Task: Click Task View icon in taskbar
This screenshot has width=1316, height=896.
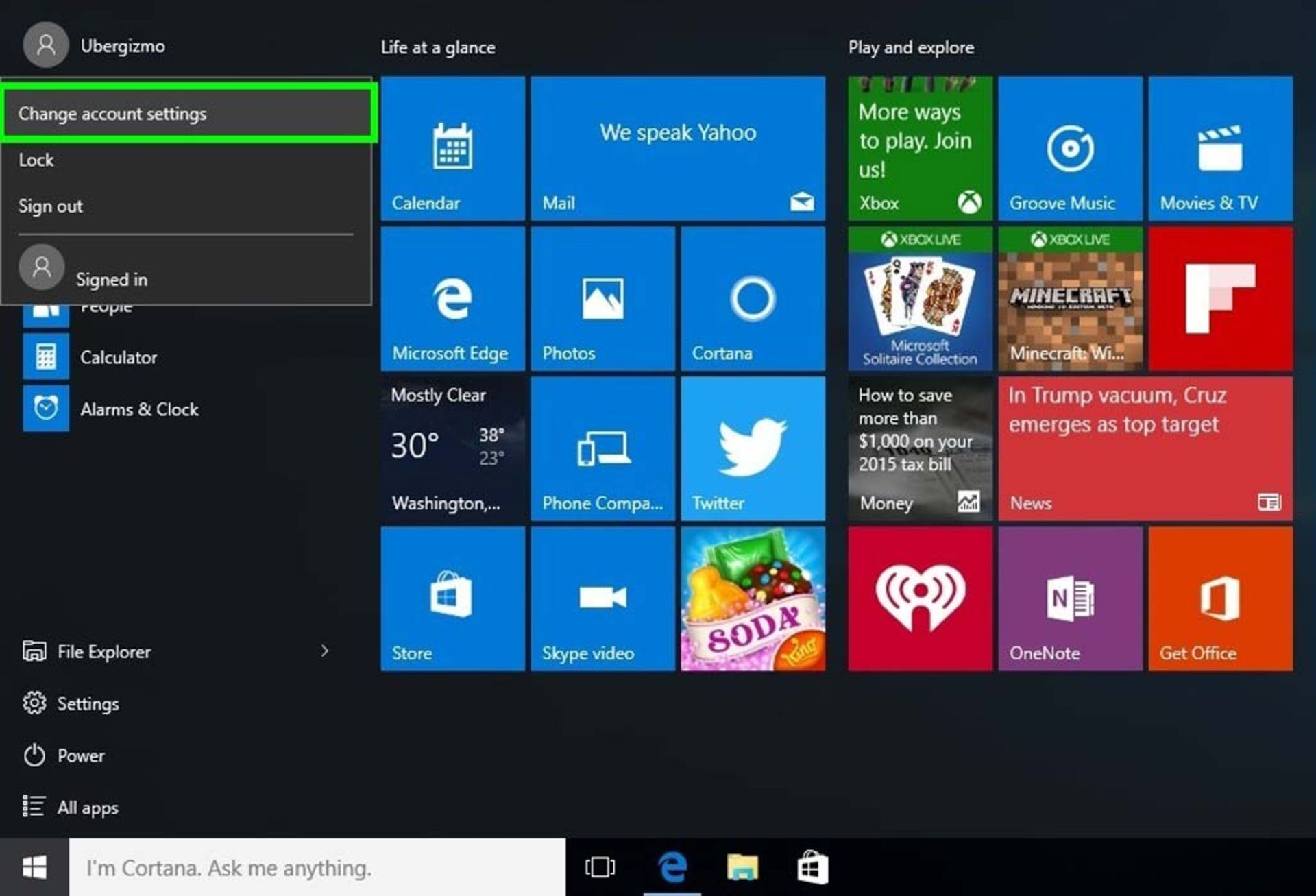Action: point(600,867)
